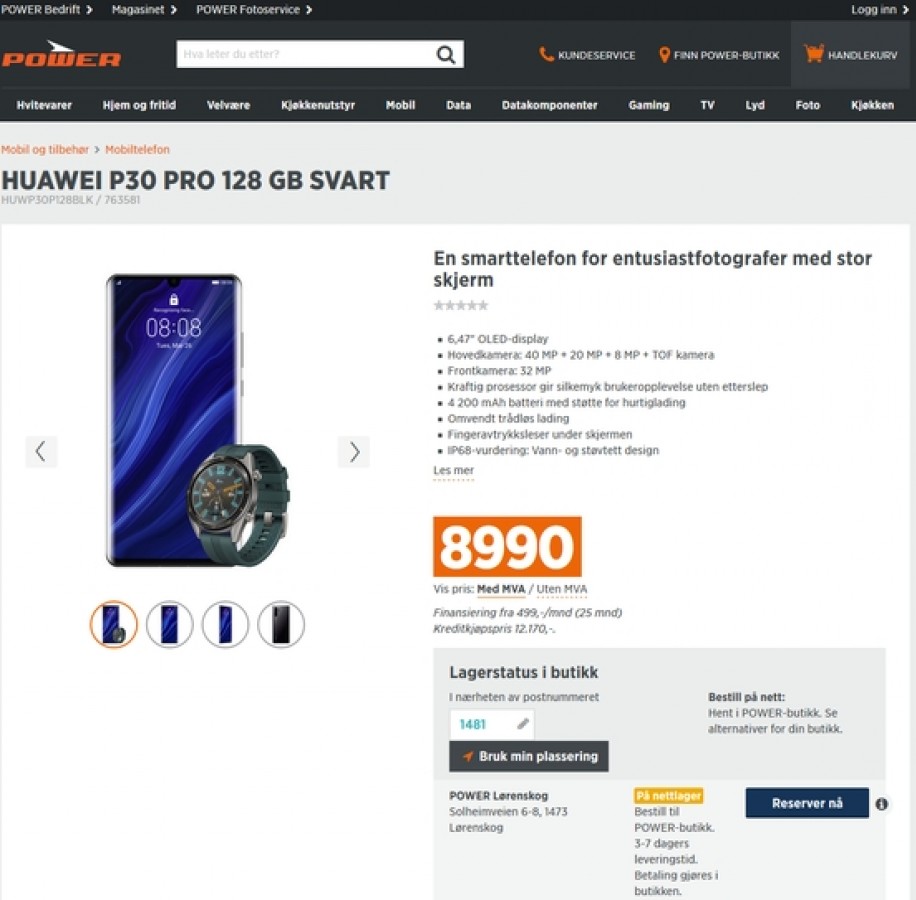
Task: Expand the POWER Fotoservice menu
Action: (x=254, y=9)
